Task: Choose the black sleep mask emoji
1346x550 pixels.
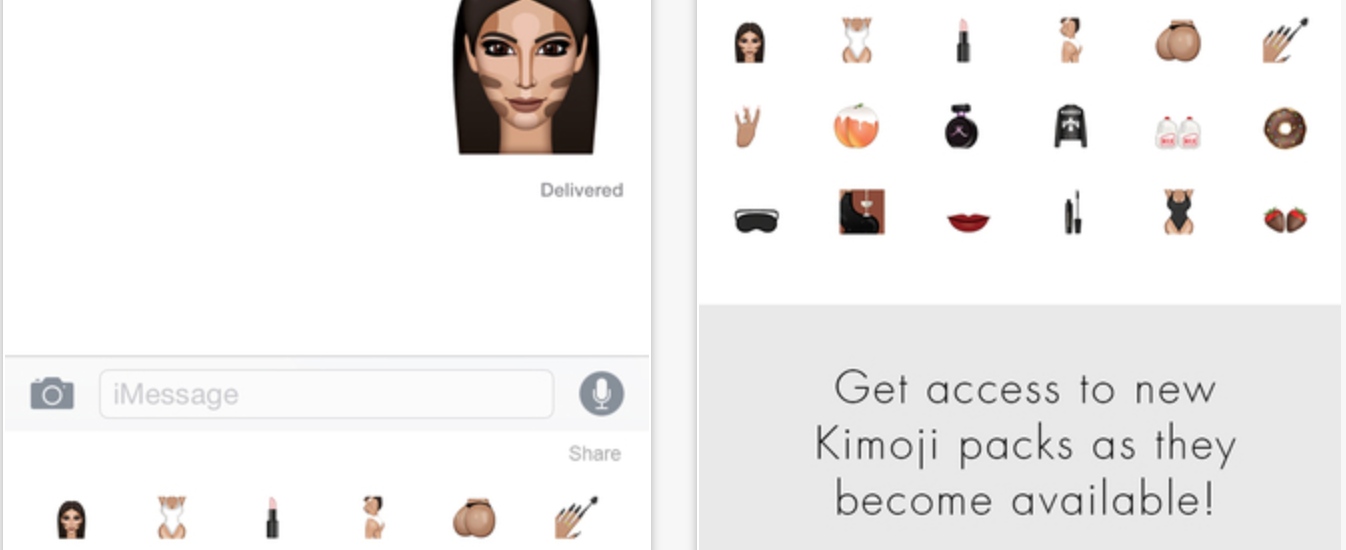Action: pos(756,220)
